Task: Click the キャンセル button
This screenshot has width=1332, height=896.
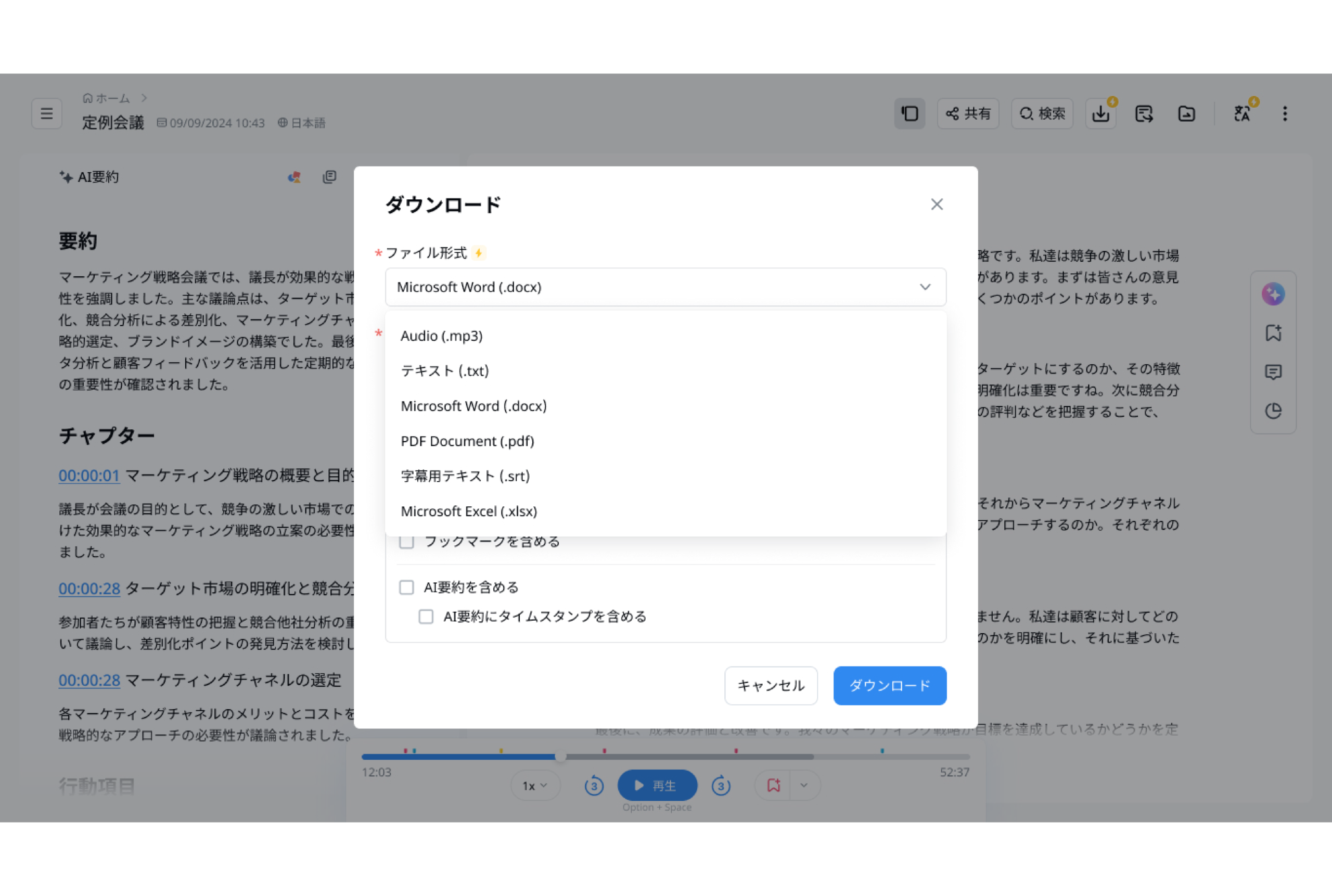Action: pos(771,686)
